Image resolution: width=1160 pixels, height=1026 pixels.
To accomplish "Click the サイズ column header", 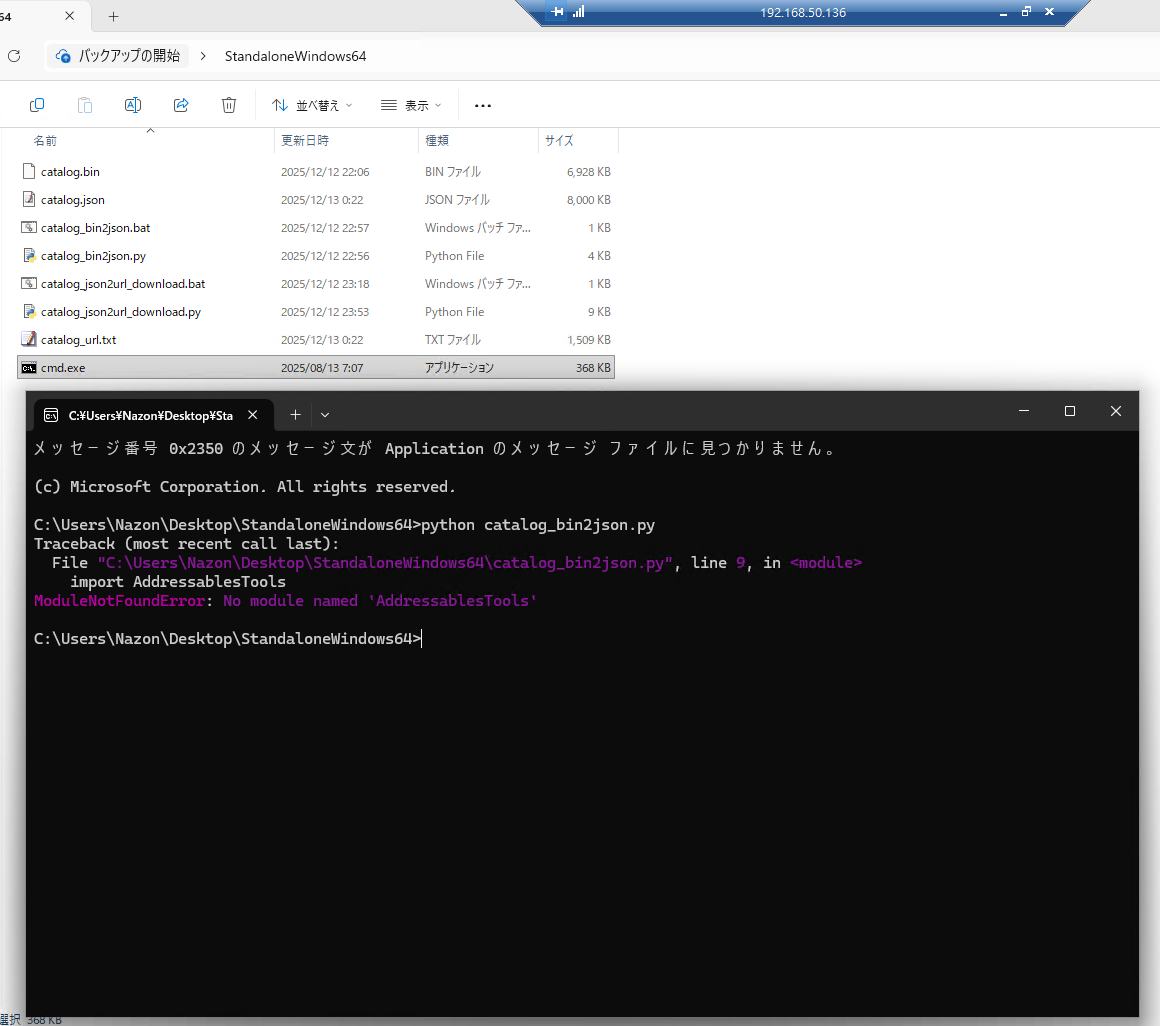I will point(559,141).
